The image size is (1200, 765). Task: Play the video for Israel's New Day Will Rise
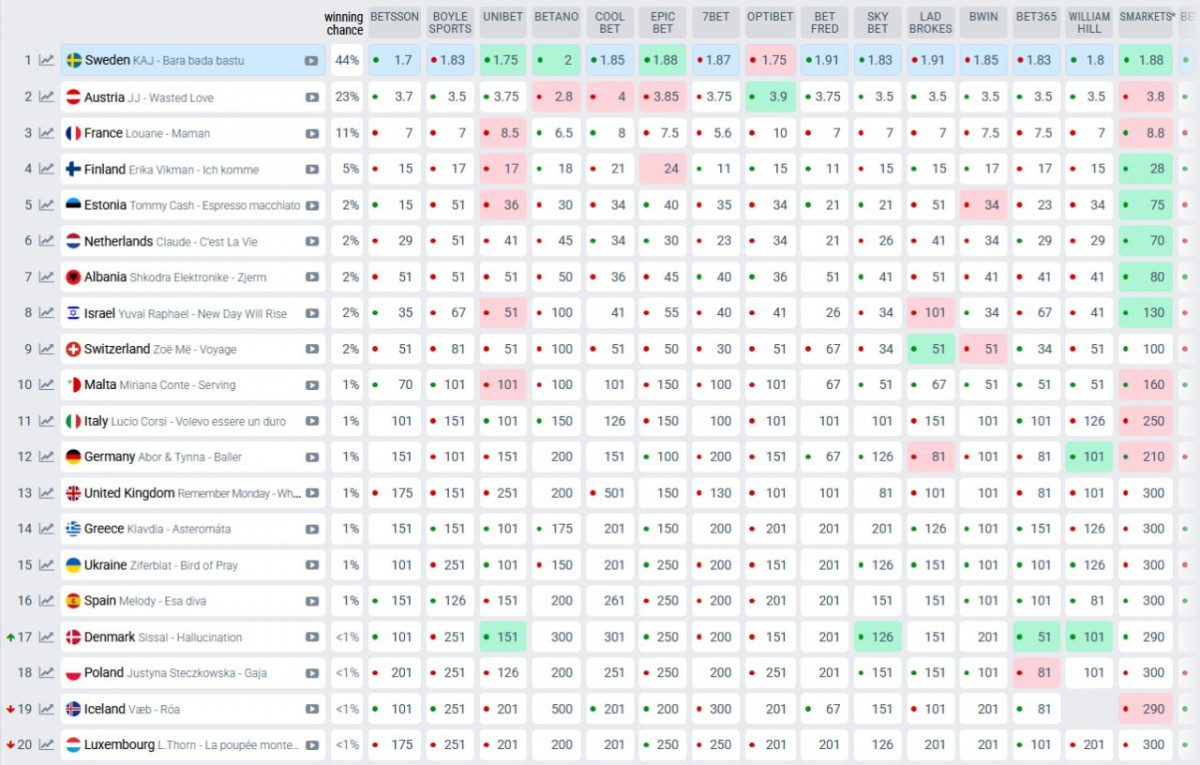point(312,313)
